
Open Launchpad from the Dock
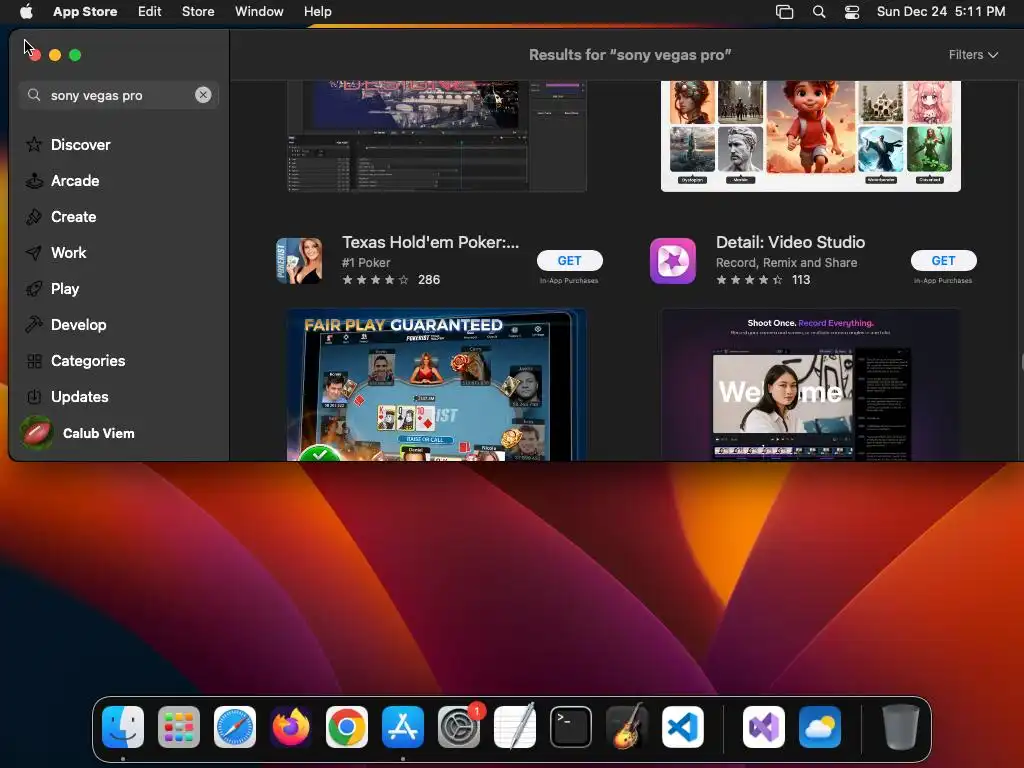(179, 726)
